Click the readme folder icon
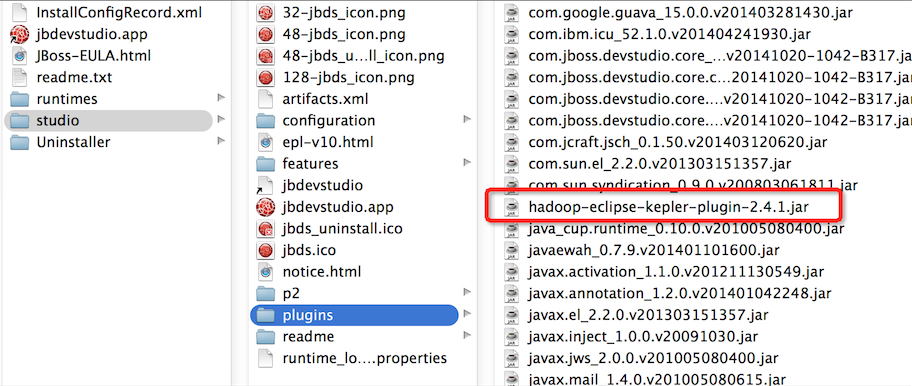Viewport: 912px width, 386px height. (x=266, y=337)
